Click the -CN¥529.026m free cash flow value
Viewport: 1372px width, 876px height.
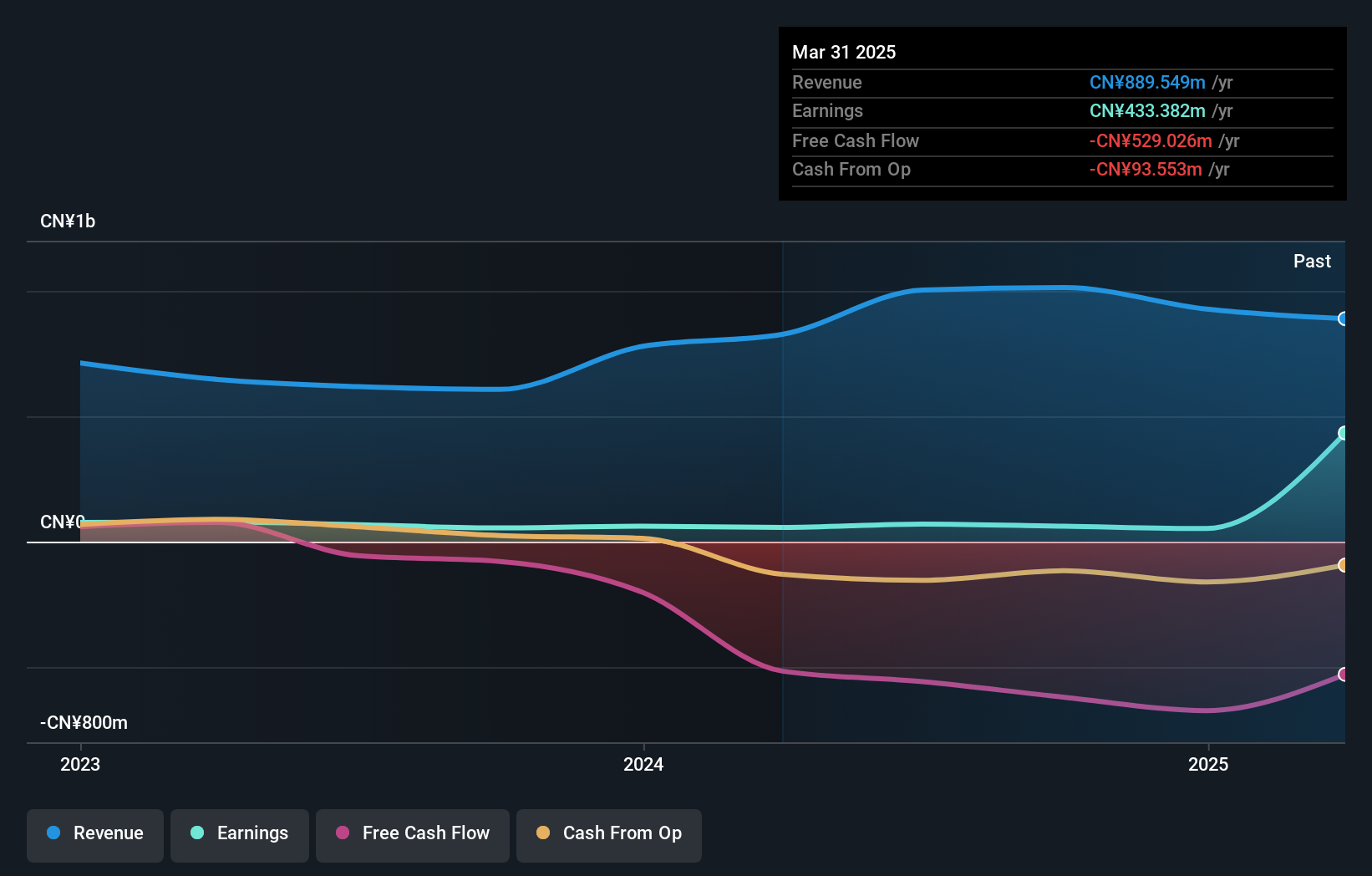tap(1151, 141)
